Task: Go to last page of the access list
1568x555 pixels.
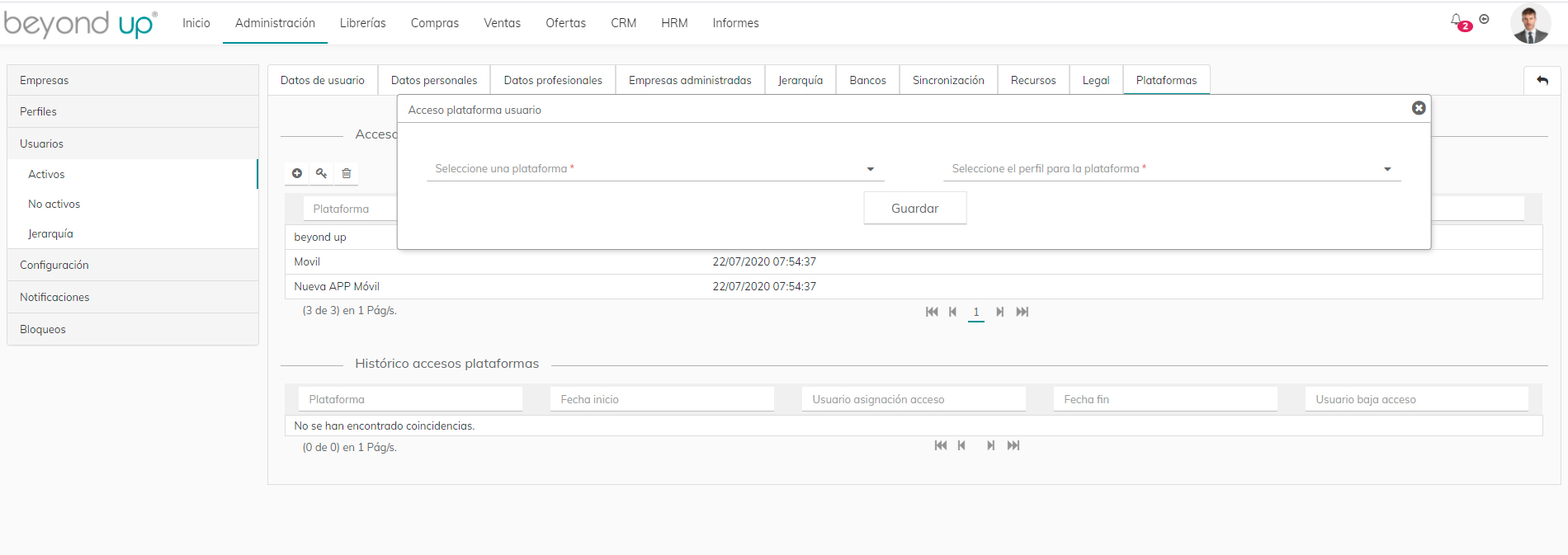Action: pyautogui.click(x=1023, y=312)
